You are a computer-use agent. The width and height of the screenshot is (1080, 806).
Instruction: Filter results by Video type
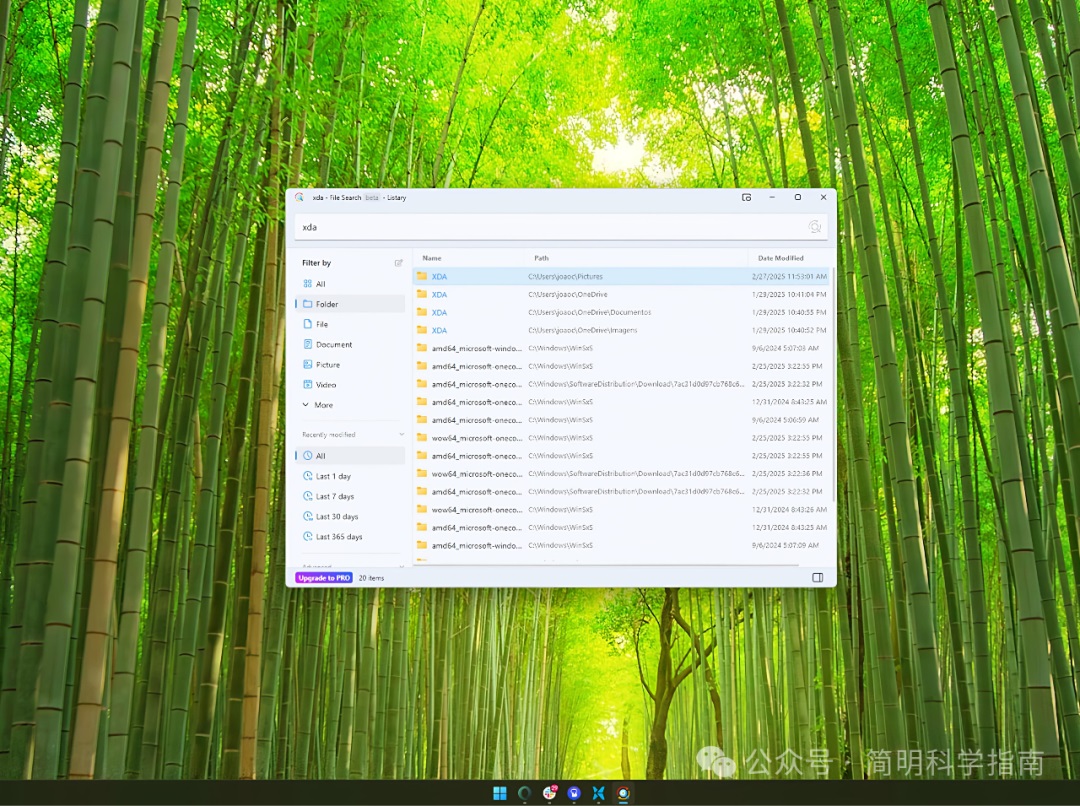(x=326, y=385)
